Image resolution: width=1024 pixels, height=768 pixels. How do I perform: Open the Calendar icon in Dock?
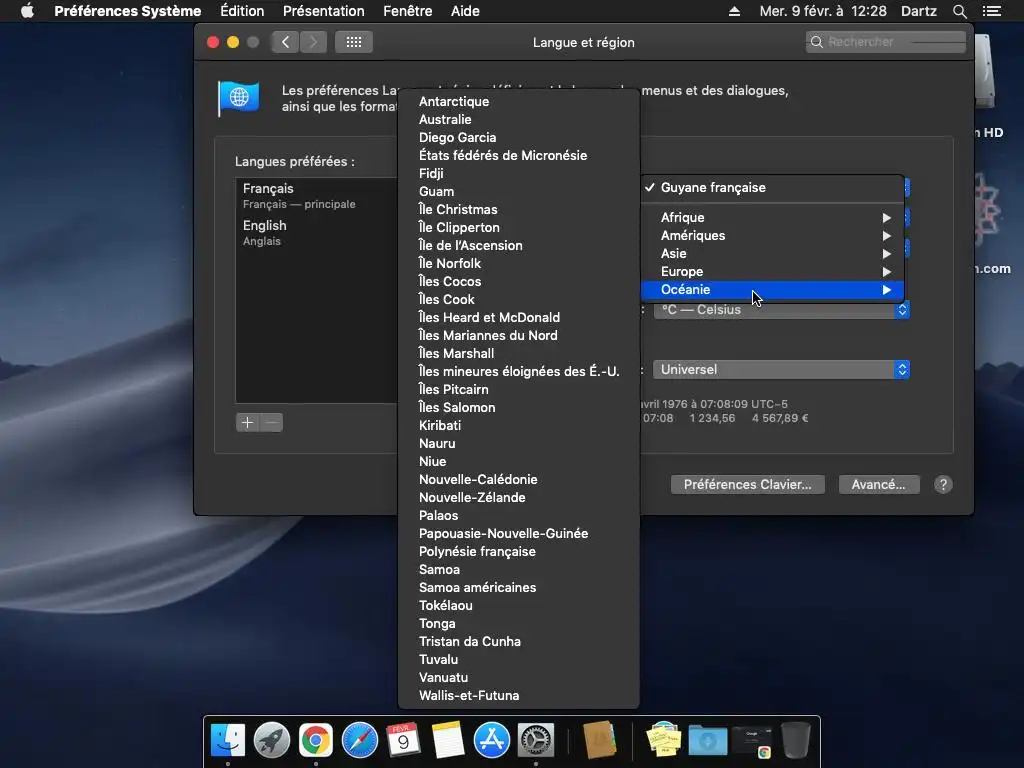coord(404,740)
